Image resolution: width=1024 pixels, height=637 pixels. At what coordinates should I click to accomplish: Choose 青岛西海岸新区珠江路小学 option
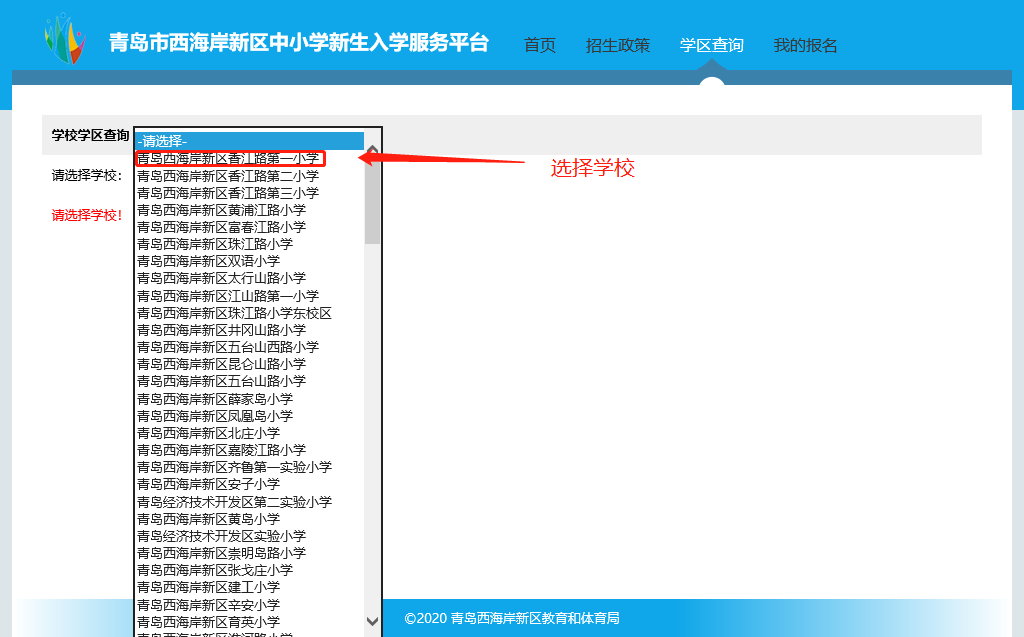click(249, 244)
